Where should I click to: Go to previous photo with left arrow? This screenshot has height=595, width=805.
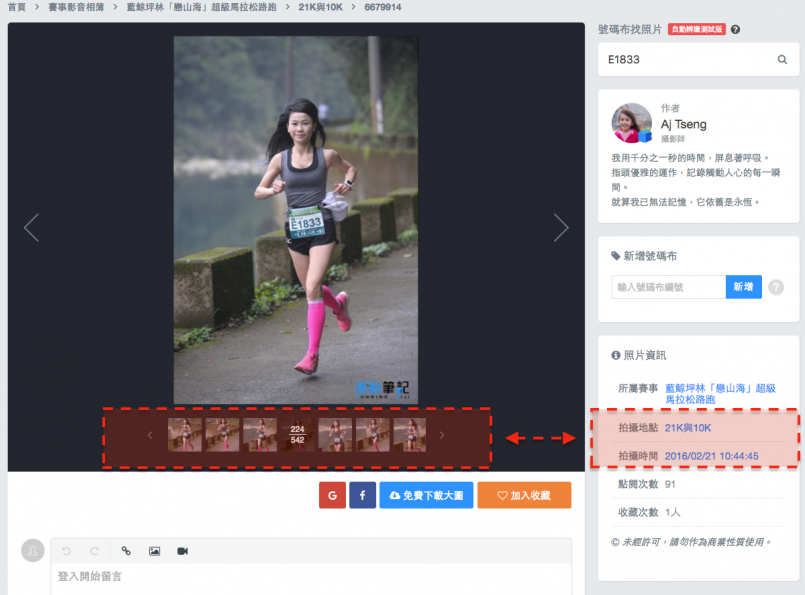(x=31, y=228)
